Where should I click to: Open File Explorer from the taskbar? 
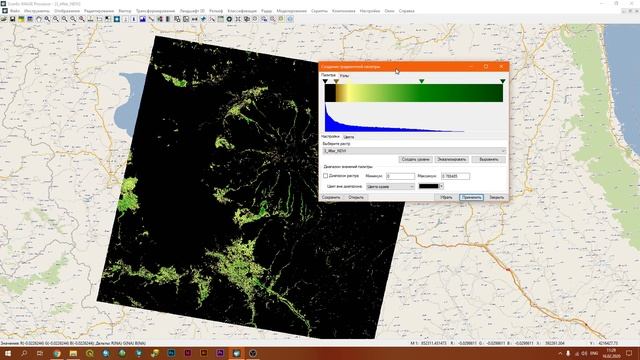click(x=73, y=353)
